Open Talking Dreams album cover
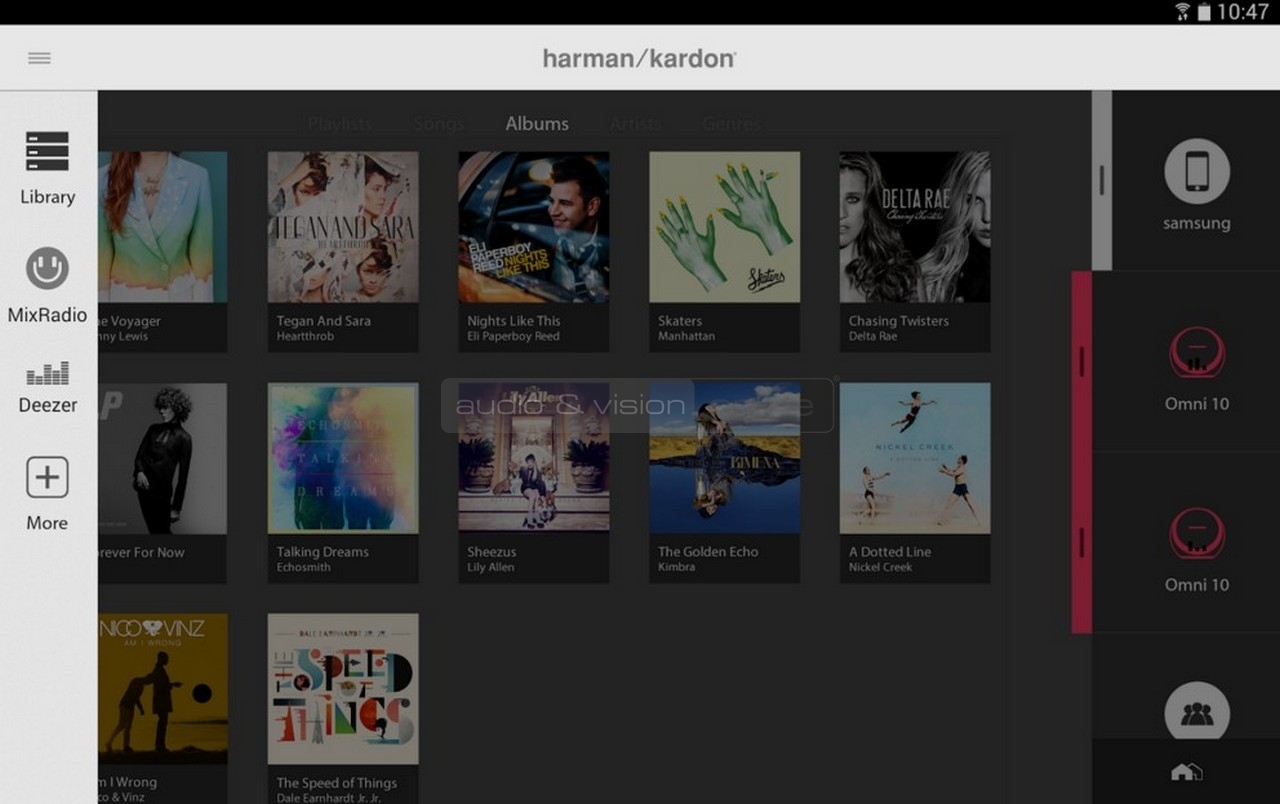This screenshot has width=1280, height=804. (343, 458)
